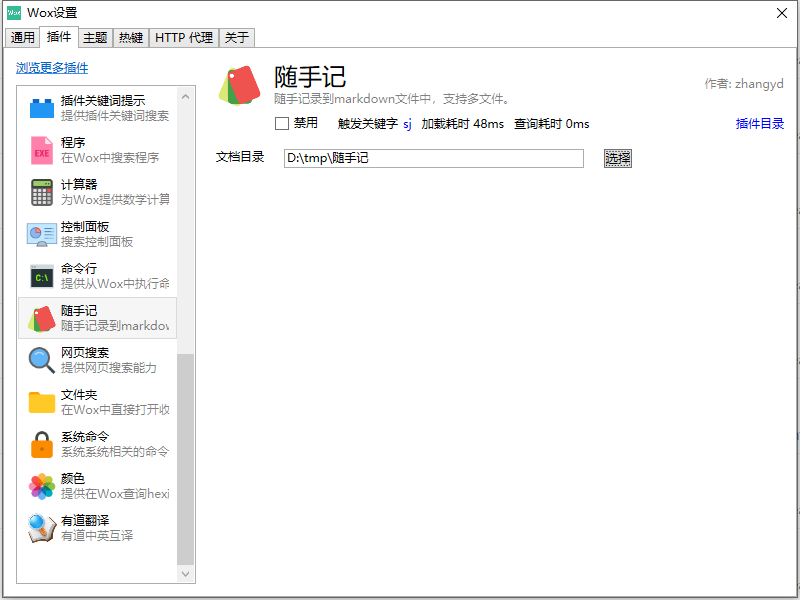Click the blue plugin keyword hint icon

[42, 108]
